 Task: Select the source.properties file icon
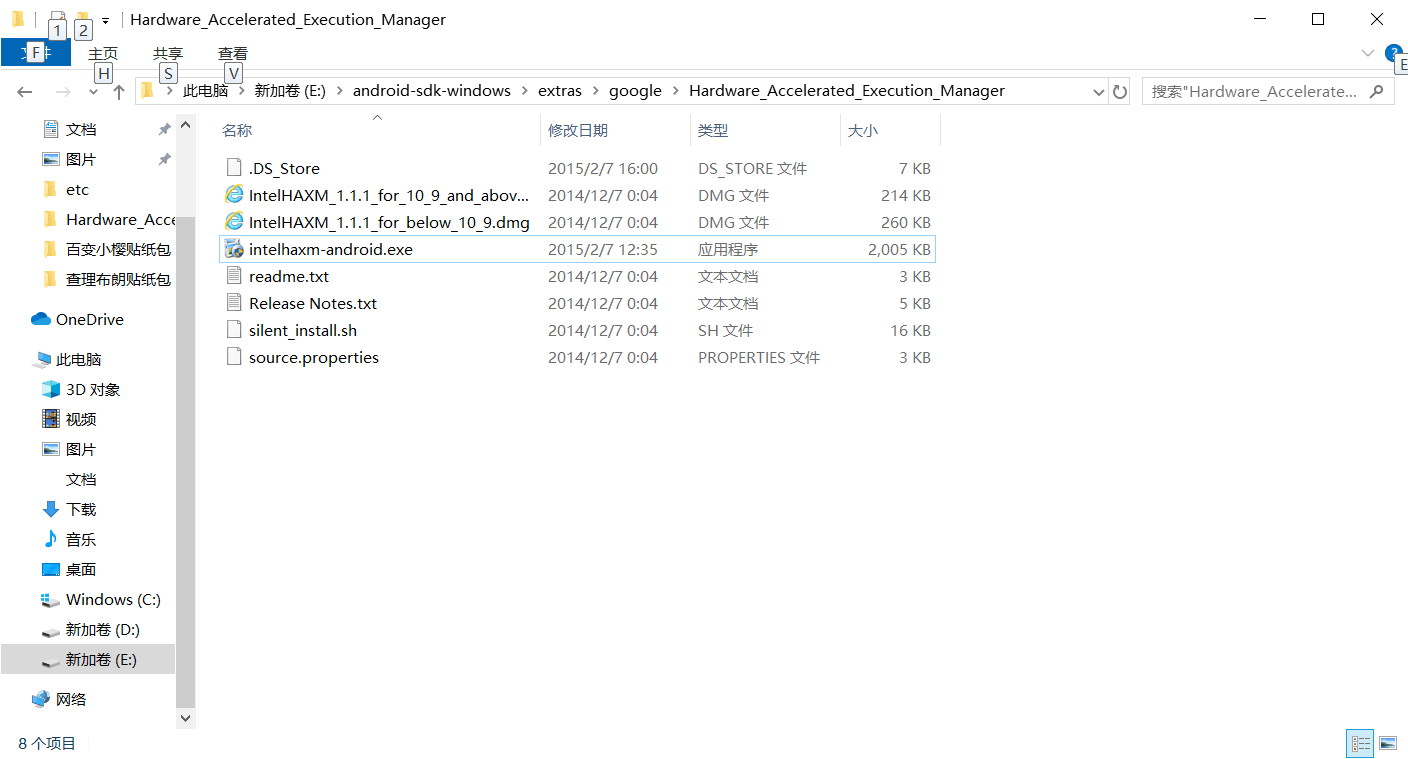[234, 357]
